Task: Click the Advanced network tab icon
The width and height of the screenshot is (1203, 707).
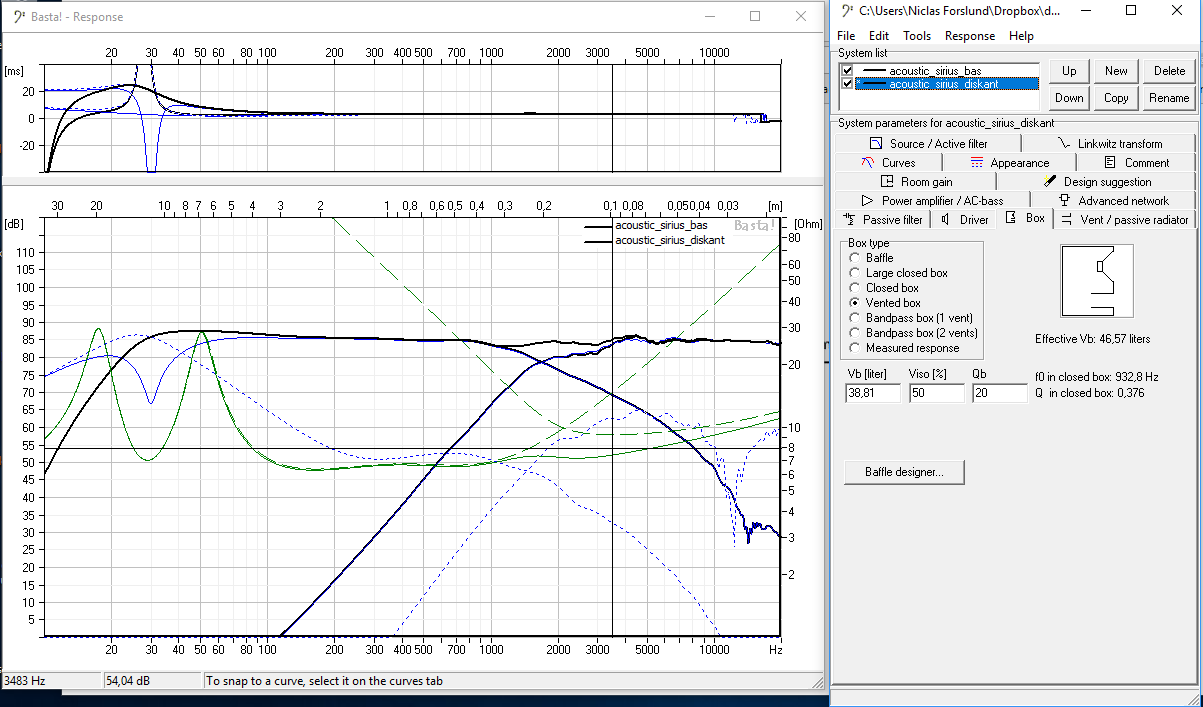Action: click(x=1065, y=200)
